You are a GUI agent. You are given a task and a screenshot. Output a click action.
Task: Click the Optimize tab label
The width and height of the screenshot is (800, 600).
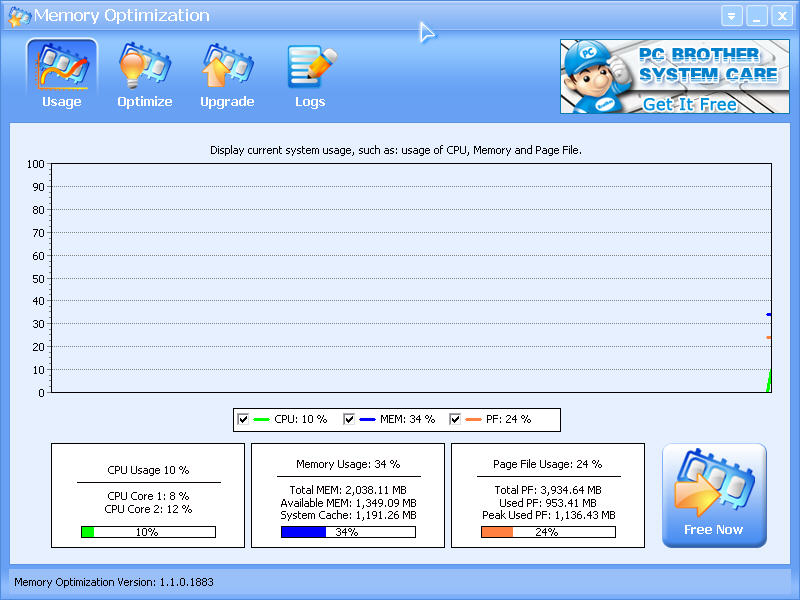[144, 102]
